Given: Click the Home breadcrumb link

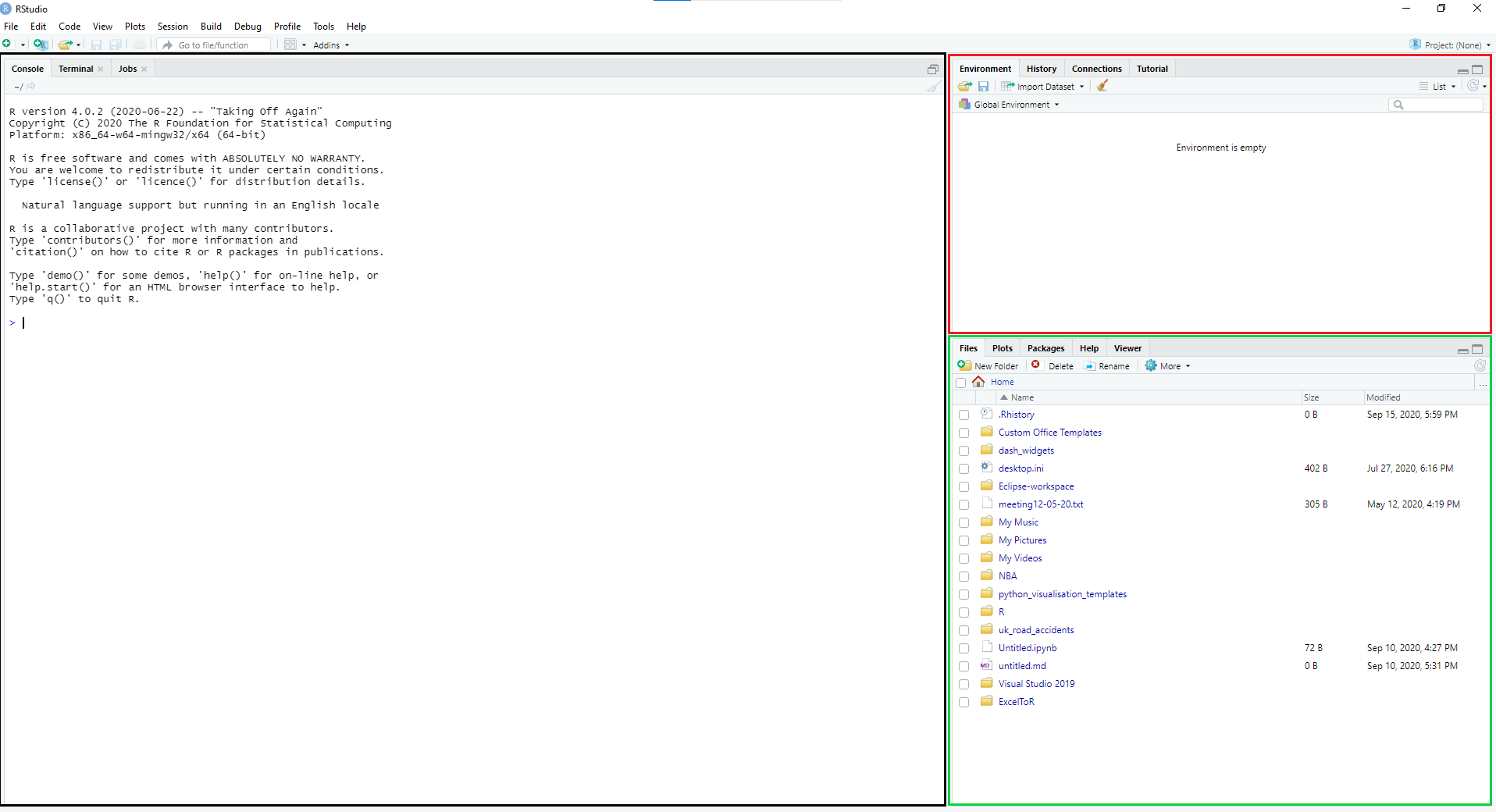Looking at the screenshot, I should click(x=1003, y=382).
